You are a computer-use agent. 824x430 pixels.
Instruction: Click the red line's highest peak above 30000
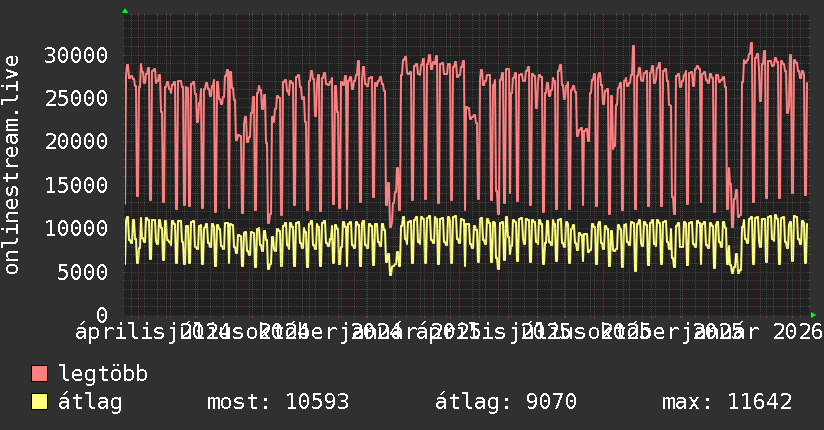(x=751, y=44)
